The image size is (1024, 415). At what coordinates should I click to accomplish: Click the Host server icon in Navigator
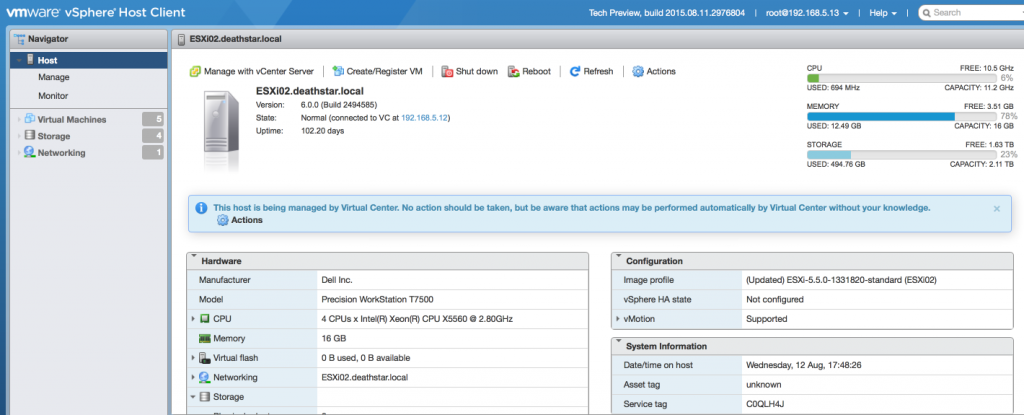[30, 59]
